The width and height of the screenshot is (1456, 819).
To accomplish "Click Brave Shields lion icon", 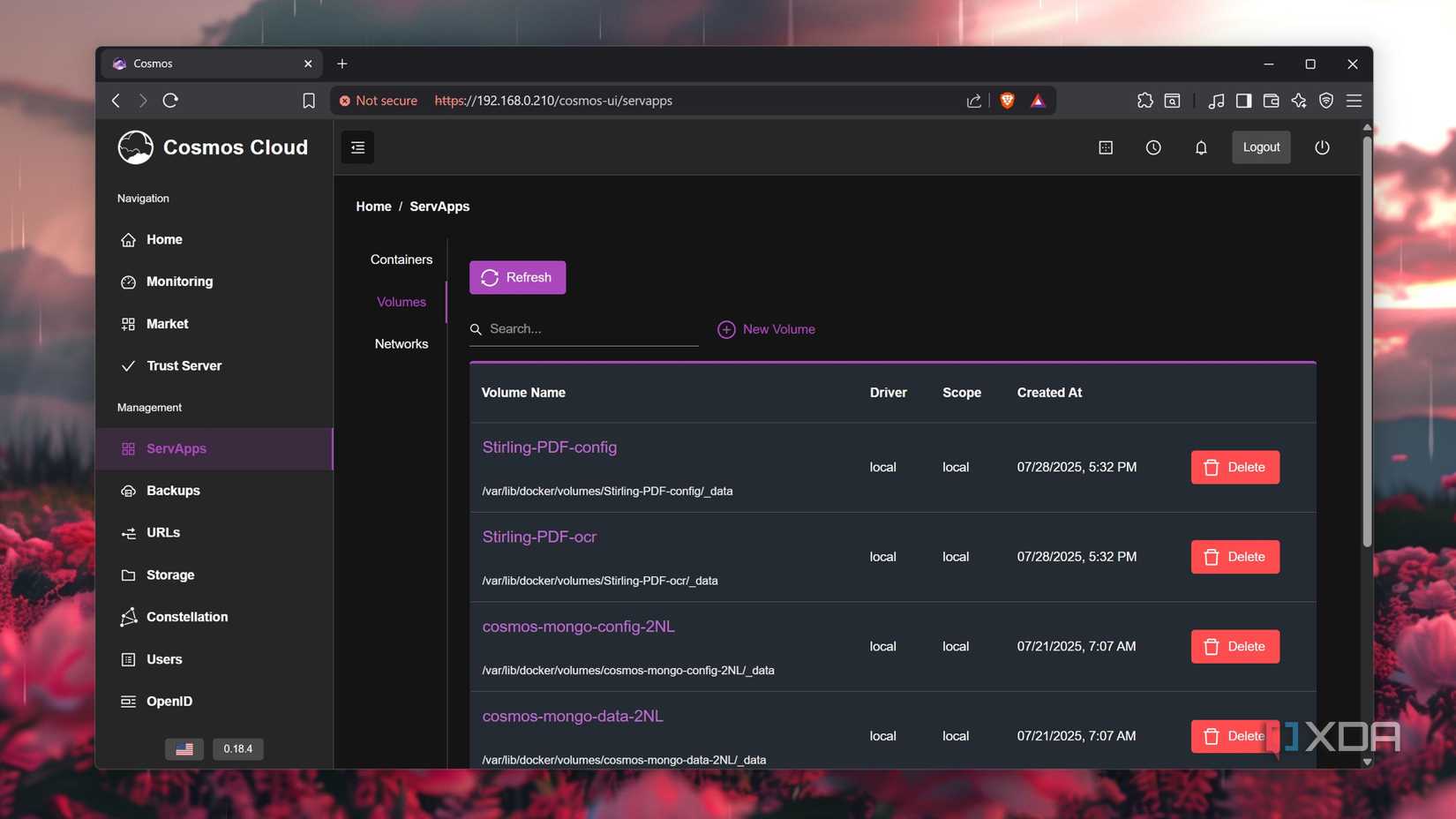I will pyautogui.click(x=1007, y=101).
